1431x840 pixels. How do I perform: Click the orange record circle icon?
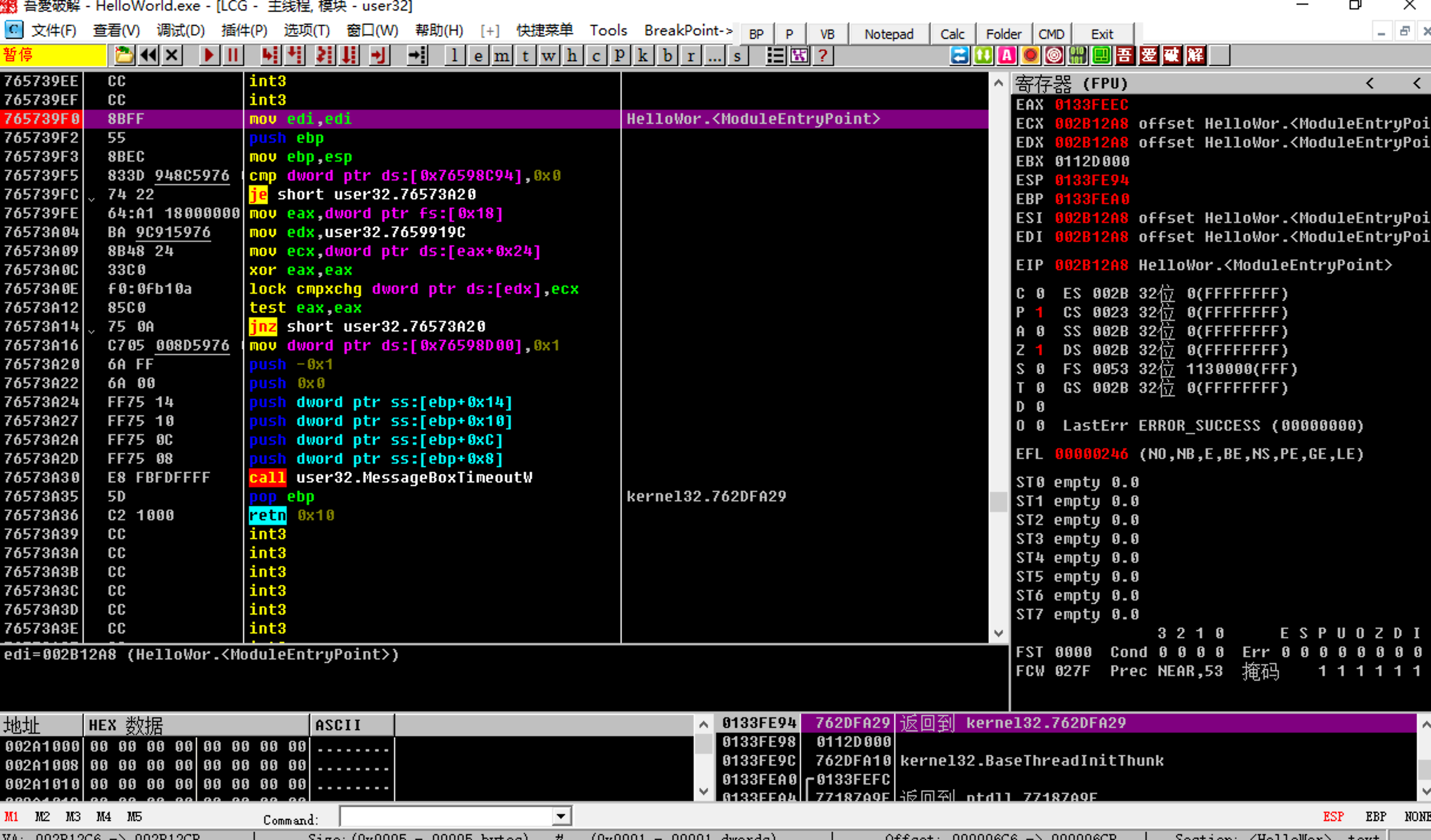tap(1030, 55)
